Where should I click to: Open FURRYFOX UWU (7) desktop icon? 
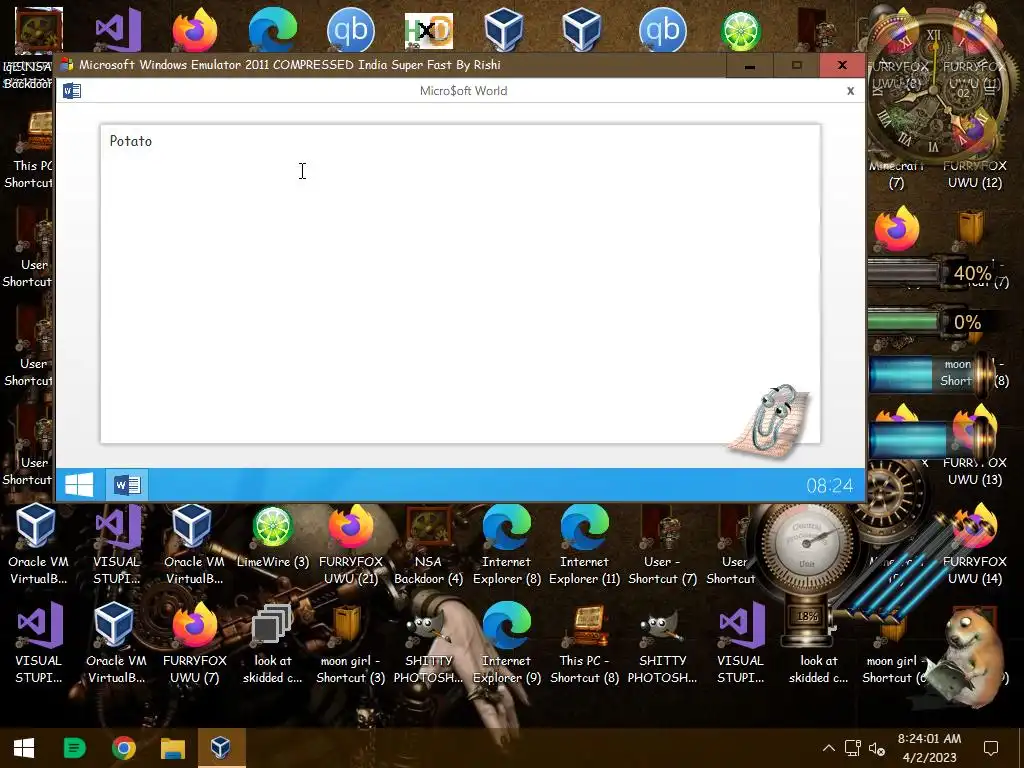(x=195, y=644)
